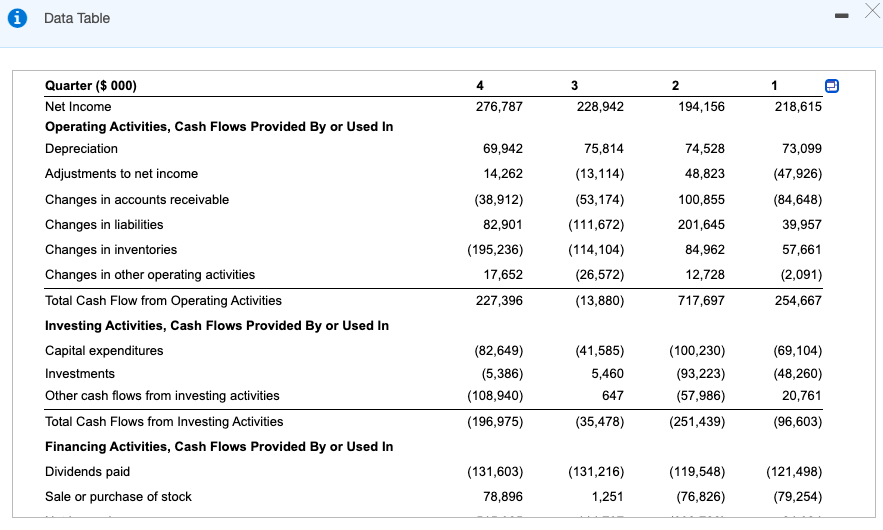Minimize the Data Table dialog

click(x=842, y=16)
